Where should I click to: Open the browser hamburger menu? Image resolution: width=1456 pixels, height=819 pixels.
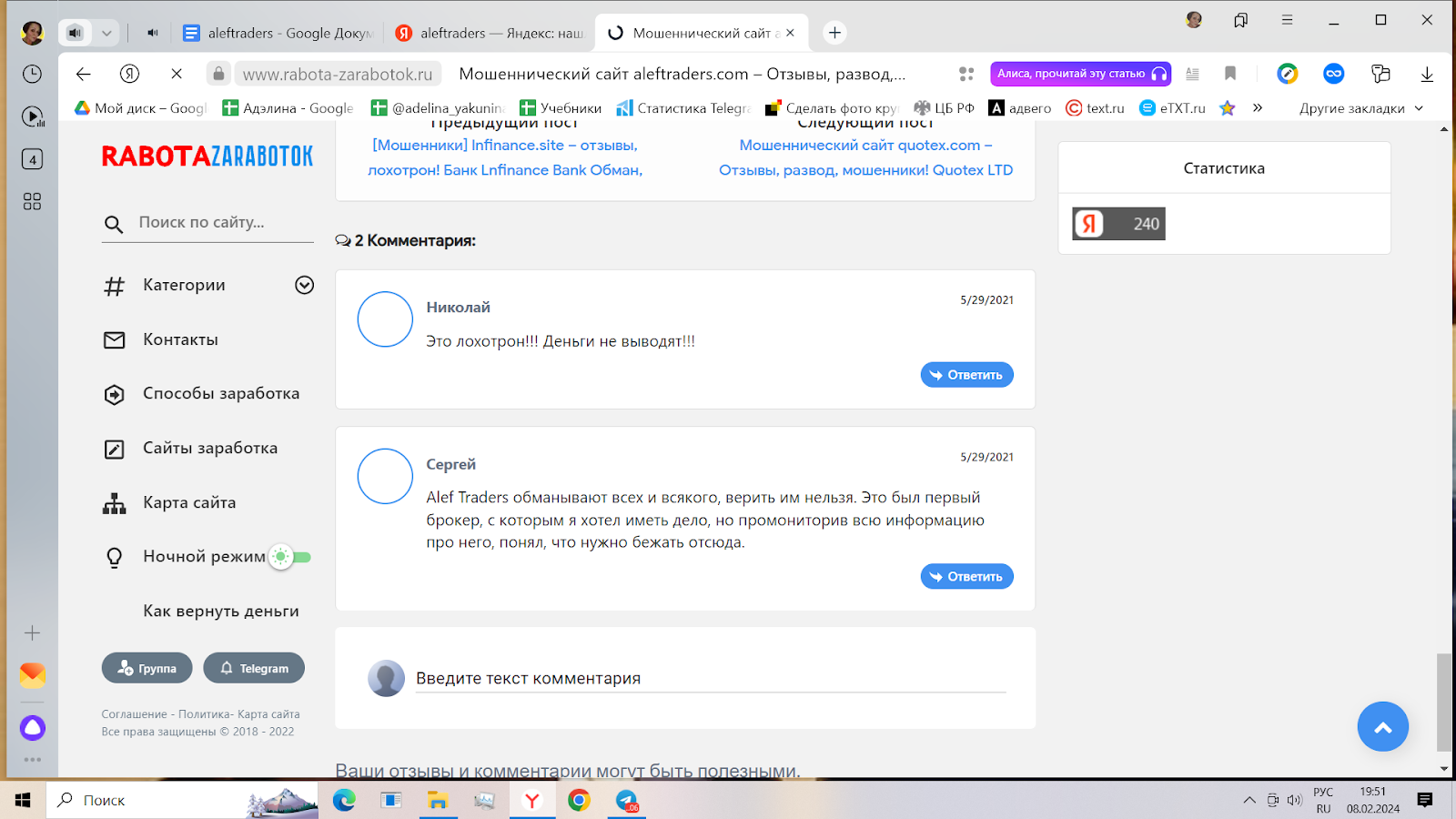[1287, 19]
